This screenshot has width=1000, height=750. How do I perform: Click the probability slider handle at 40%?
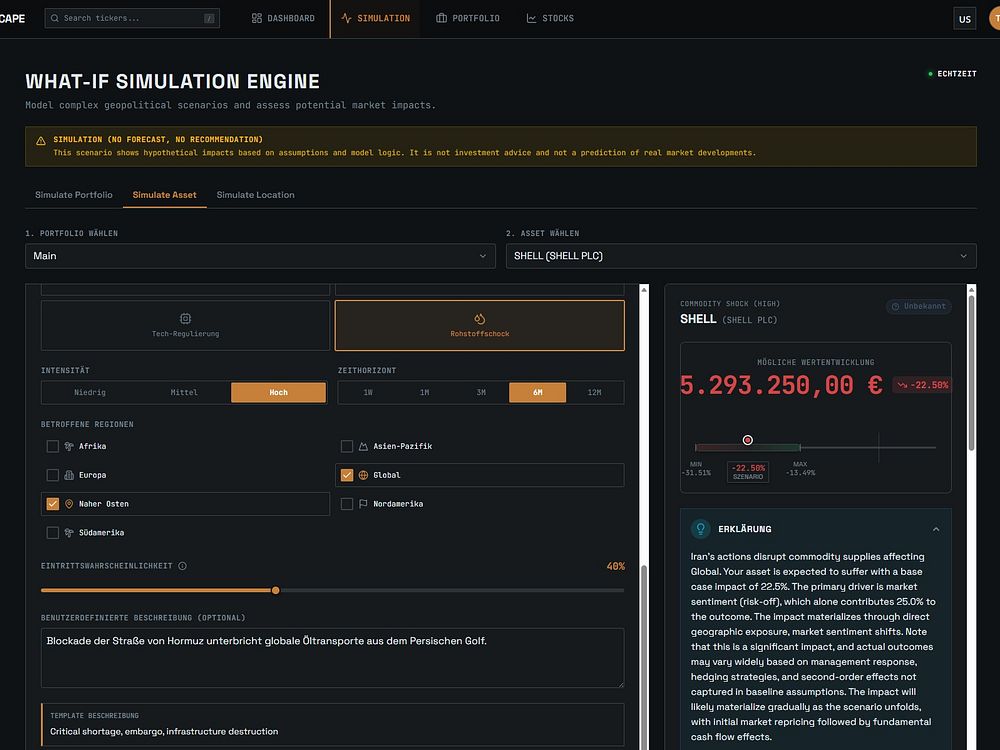(276, 590)
